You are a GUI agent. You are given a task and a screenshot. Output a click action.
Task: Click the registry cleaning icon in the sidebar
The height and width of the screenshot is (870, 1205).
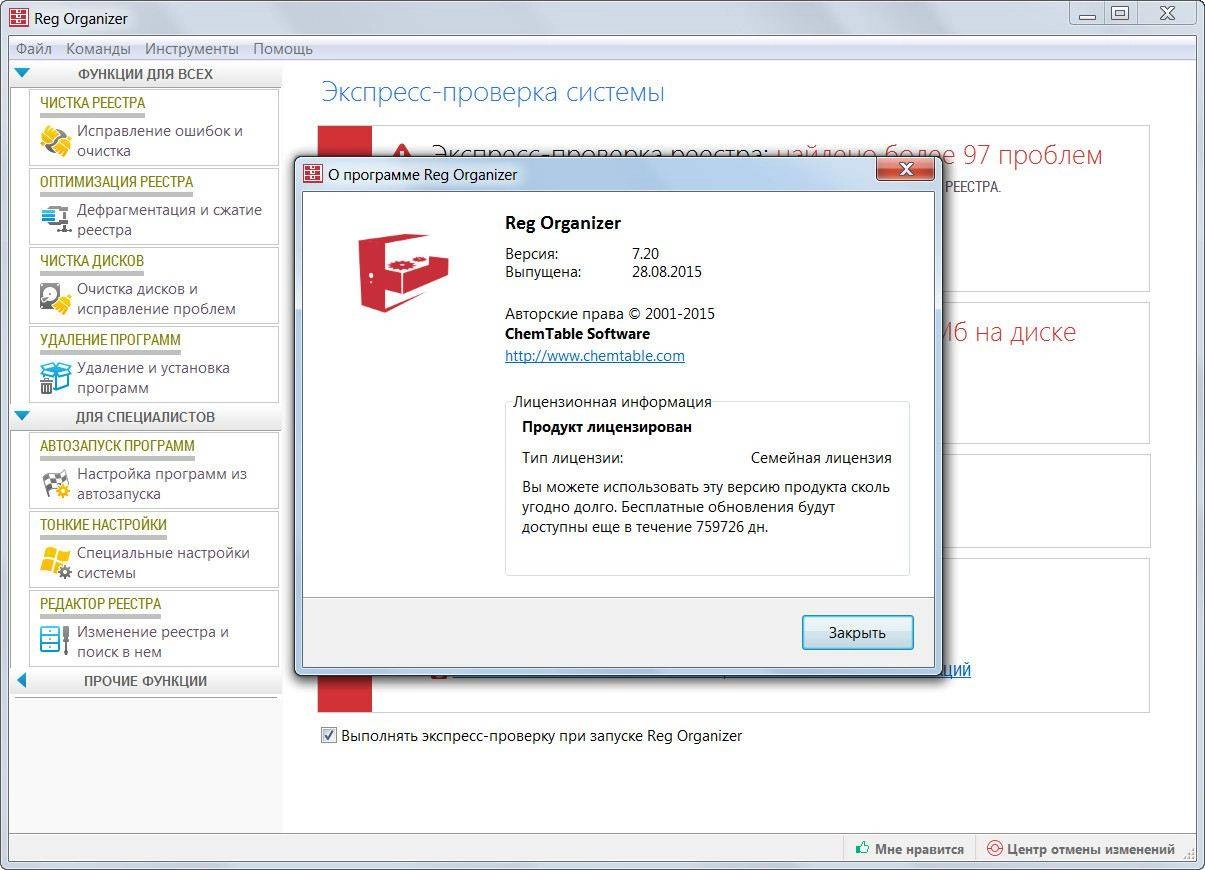55,141
